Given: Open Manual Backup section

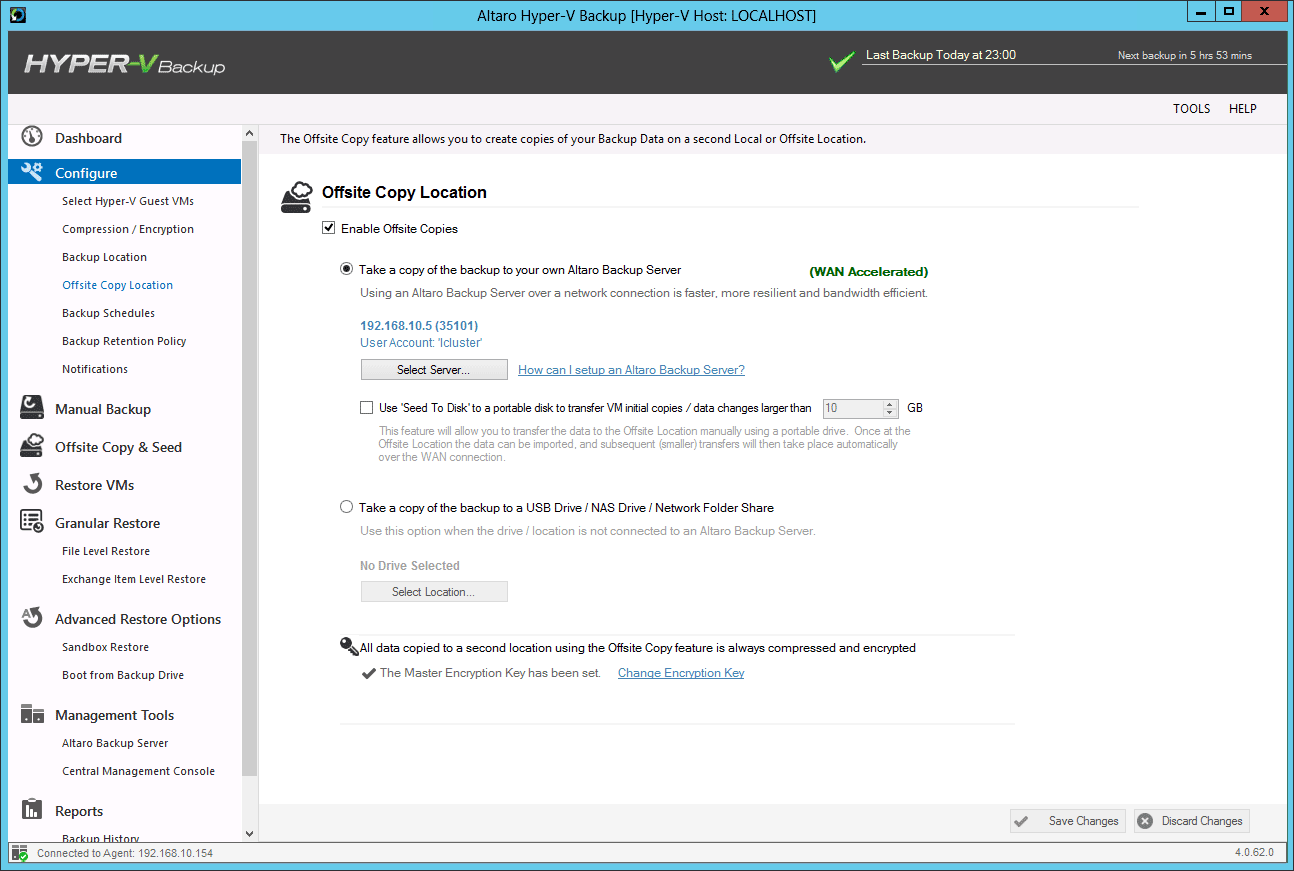Looking at the screenshot, I should point(103,409).
